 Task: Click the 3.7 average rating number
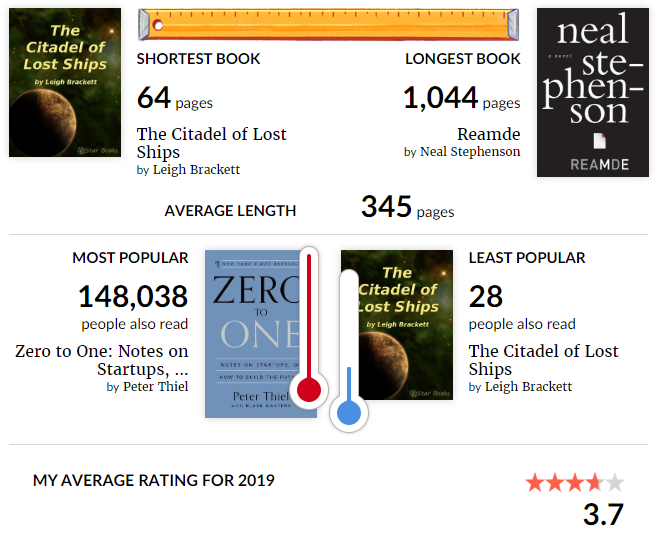(x=603, y=514)
